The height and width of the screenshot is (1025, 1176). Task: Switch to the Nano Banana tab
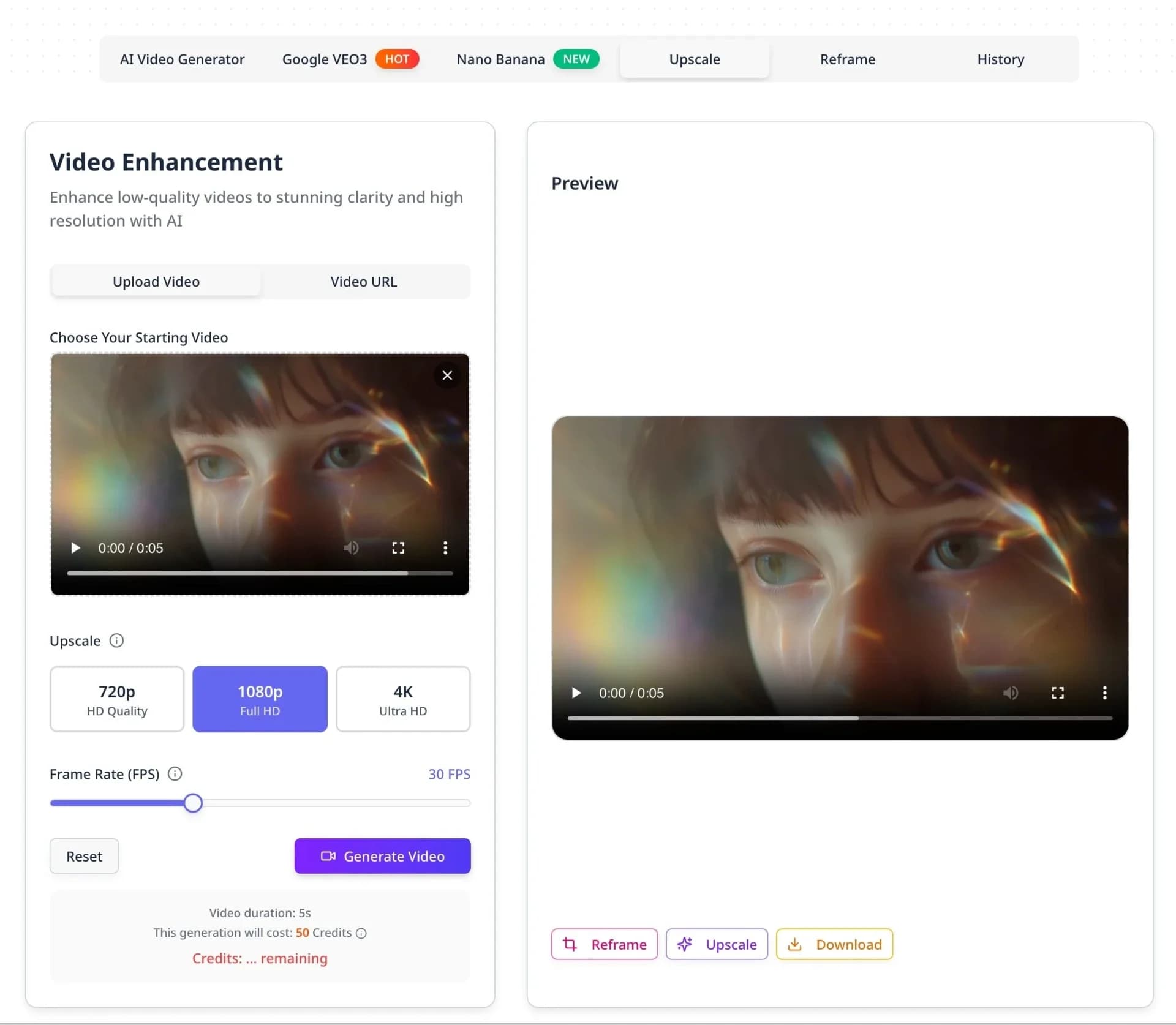coord(500,59)
